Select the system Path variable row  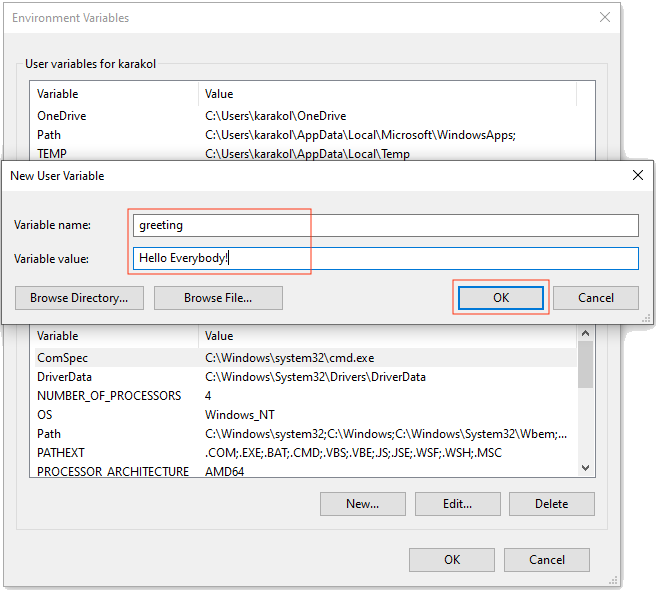(305, 434)
